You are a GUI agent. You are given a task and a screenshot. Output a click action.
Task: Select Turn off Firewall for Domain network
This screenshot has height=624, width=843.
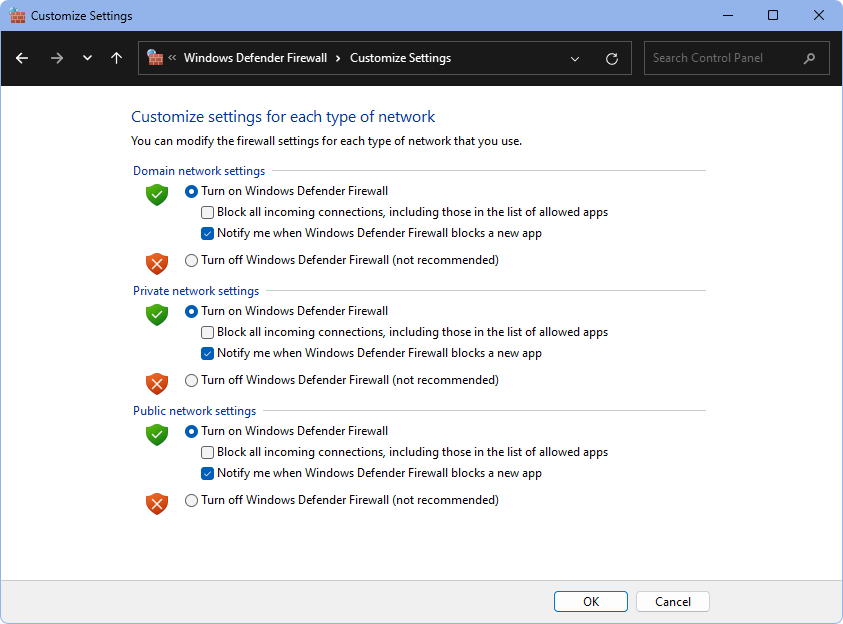pos(192,261)
